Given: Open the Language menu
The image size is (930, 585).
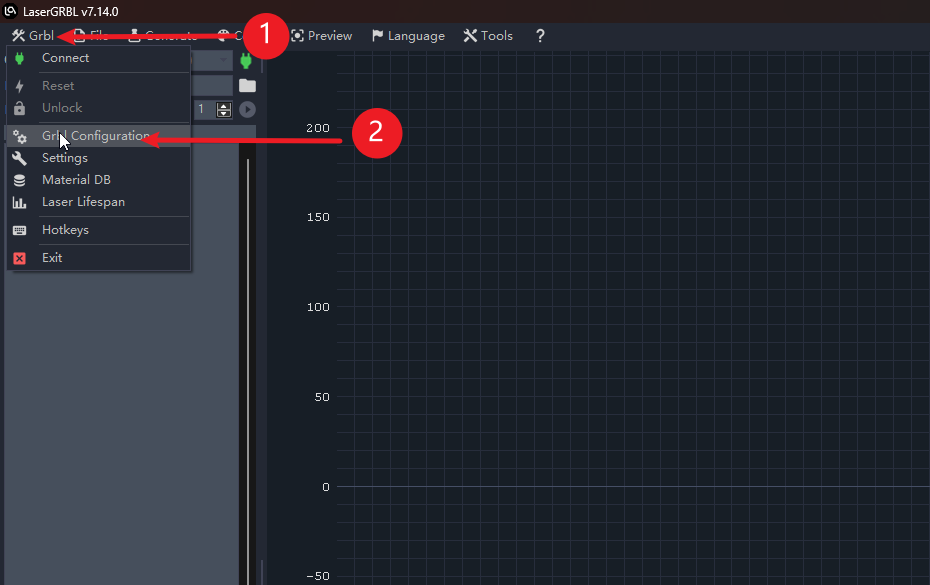Looking at the screenshot, I should pos(408,36).
